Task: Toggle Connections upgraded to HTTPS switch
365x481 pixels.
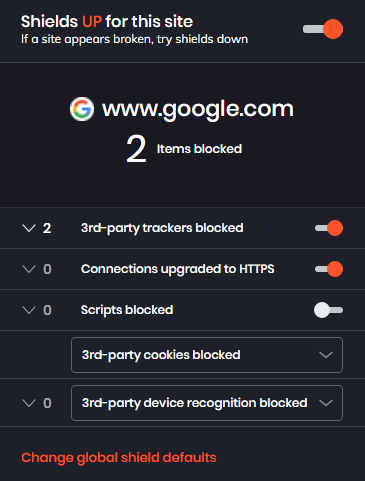Action: 329,269
